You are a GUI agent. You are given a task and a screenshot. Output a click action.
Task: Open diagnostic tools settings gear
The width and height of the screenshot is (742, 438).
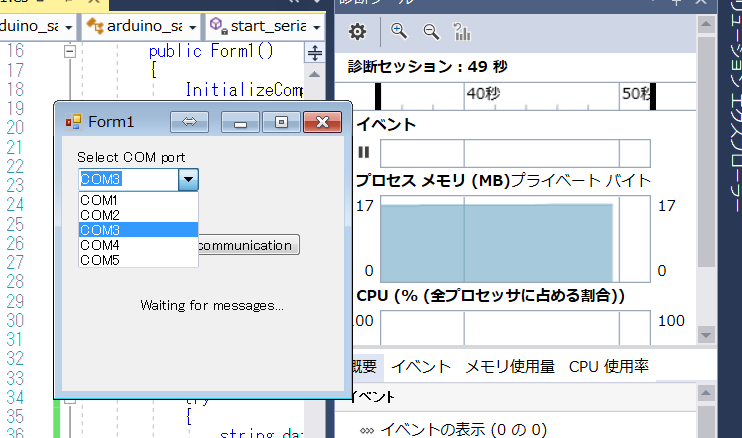click(357, 32)
